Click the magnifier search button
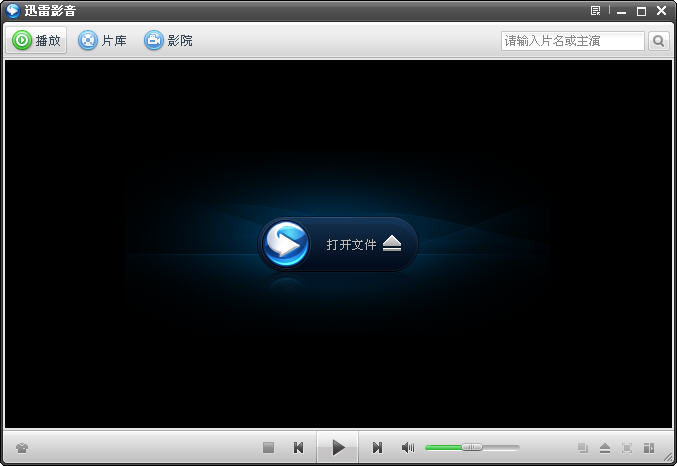Screen dimensions: 677x466 click(658, 41)
